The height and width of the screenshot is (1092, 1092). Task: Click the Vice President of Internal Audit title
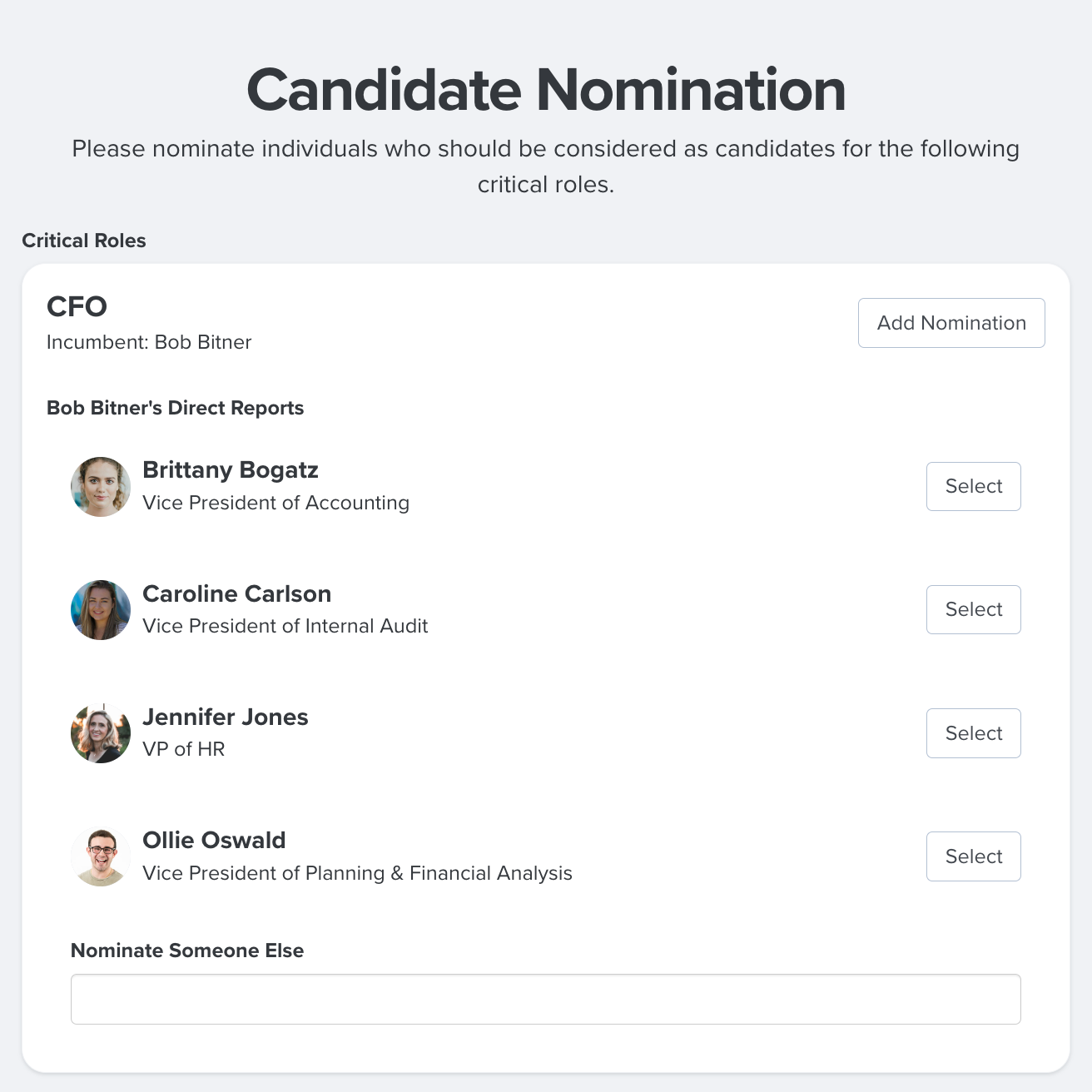coord(285,626)
